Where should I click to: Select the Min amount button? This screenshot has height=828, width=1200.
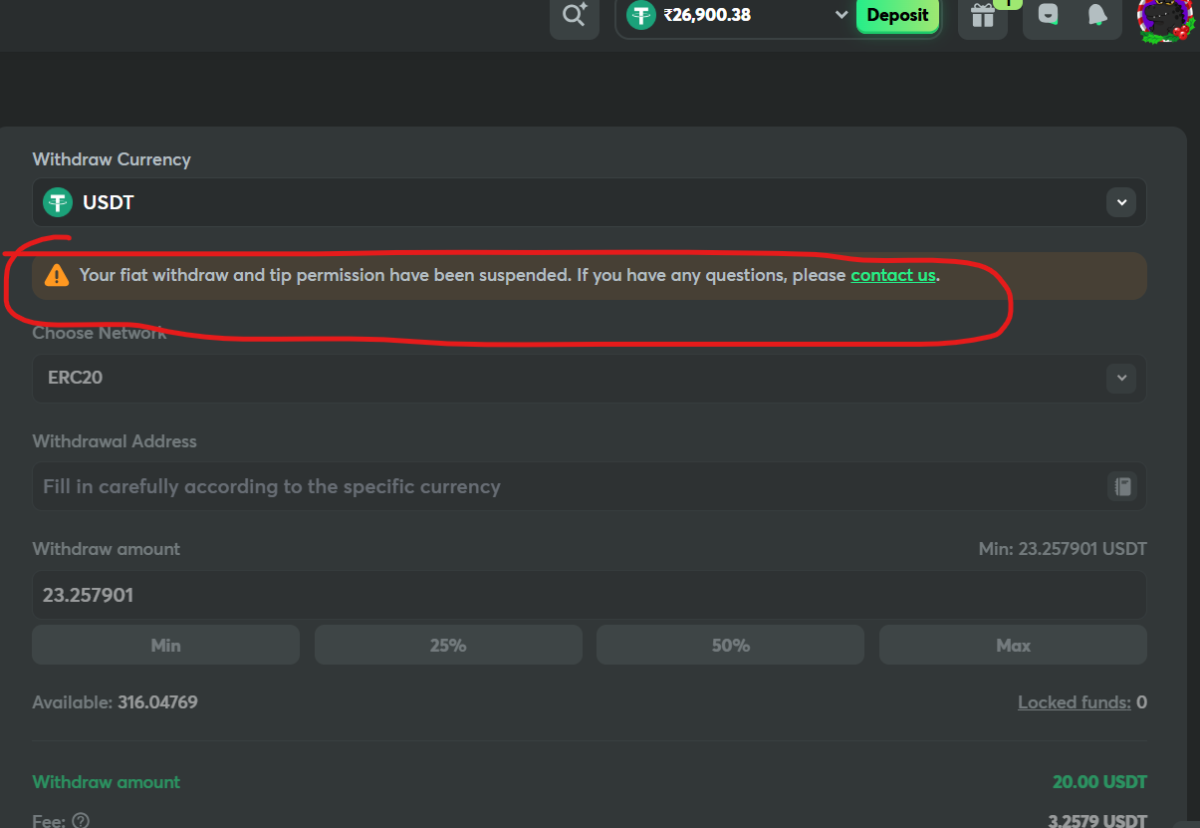(x=166, y=645)
